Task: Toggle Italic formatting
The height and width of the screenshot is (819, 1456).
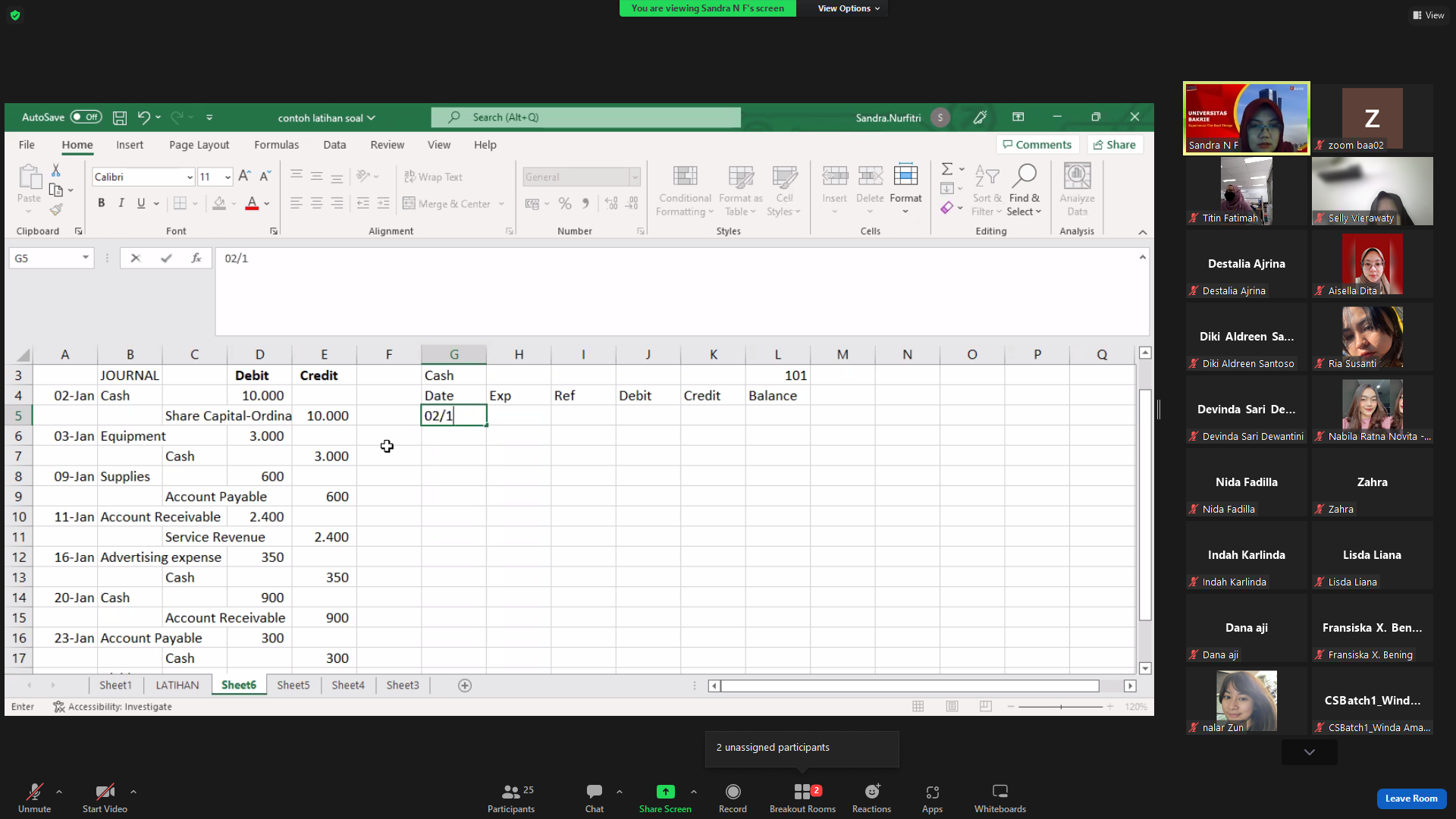Action: pos(121,203)
